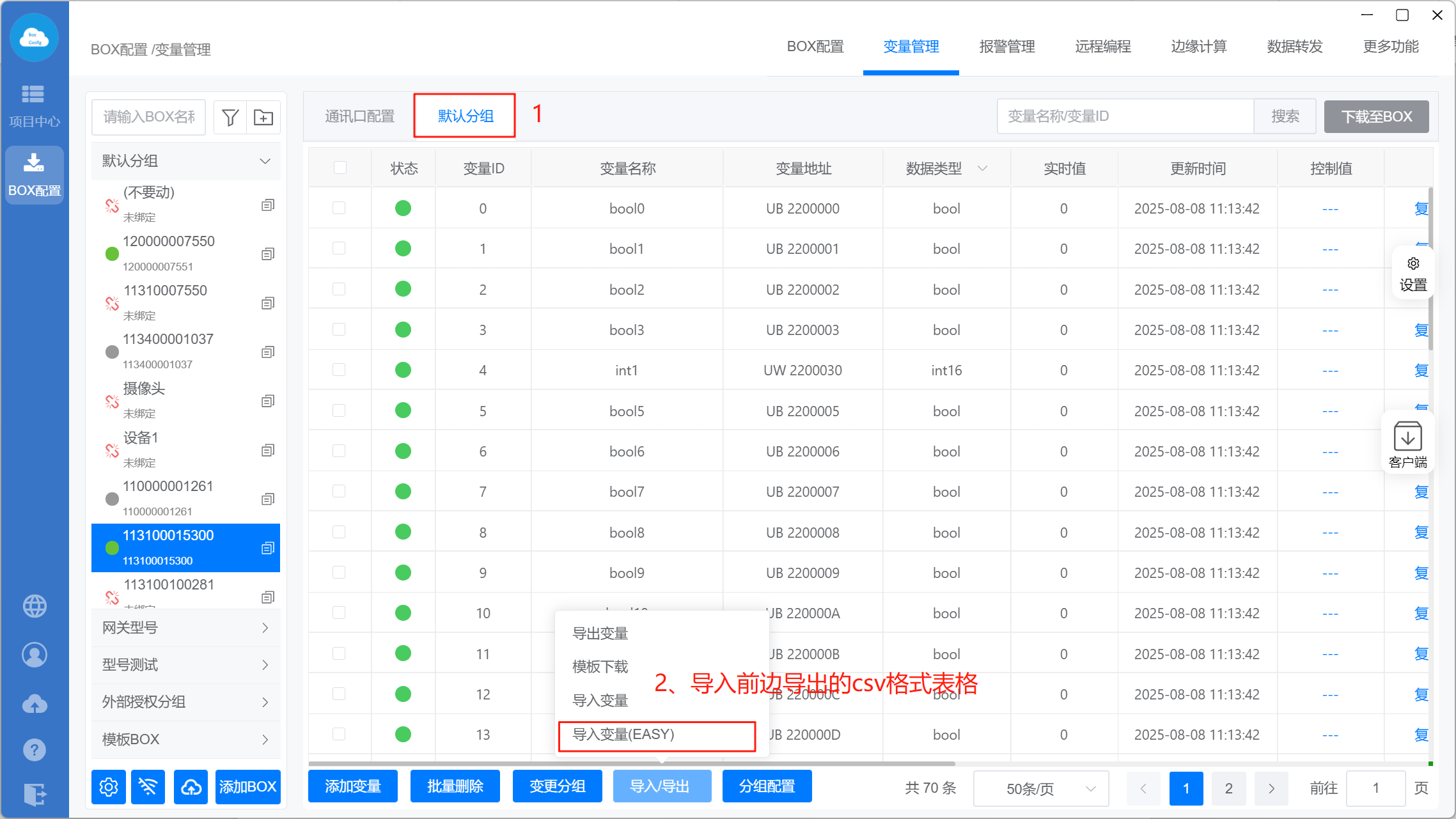Click the new group folder icon
This screenshot has width=1456, height=819.
(x=263, y=117)
